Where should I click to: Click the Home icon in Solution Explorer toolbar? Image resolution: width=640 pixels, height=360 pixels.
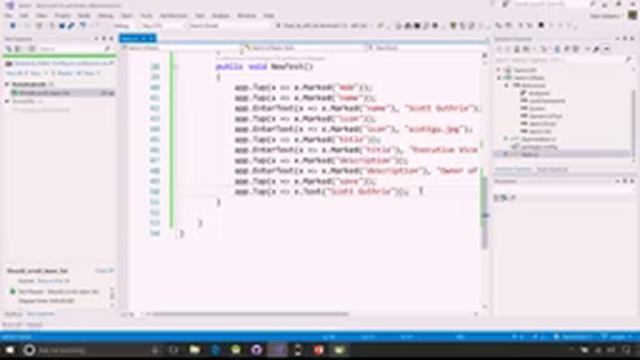[x=517, y=49]
